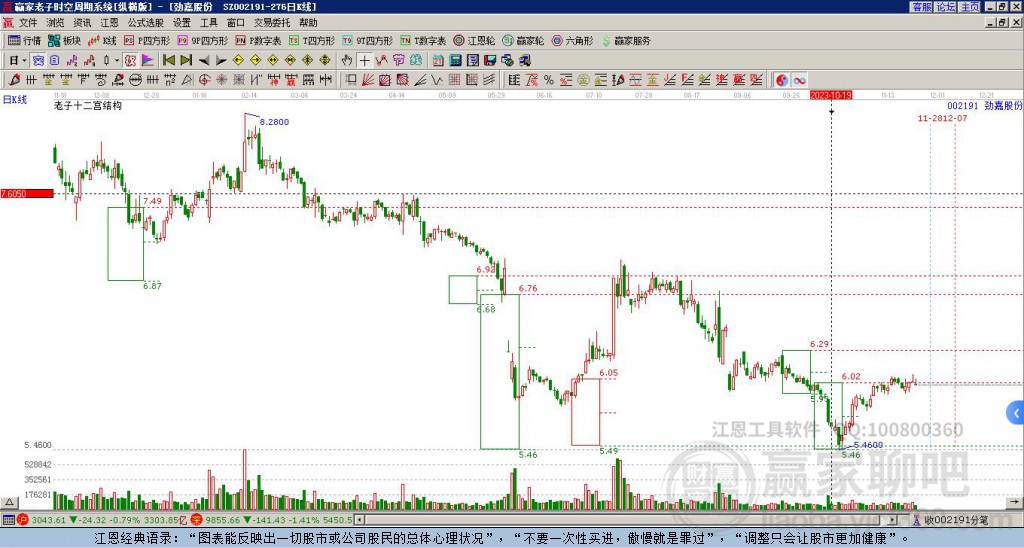
Task: Open the 公式选股 menu
Action: [146, 23]
